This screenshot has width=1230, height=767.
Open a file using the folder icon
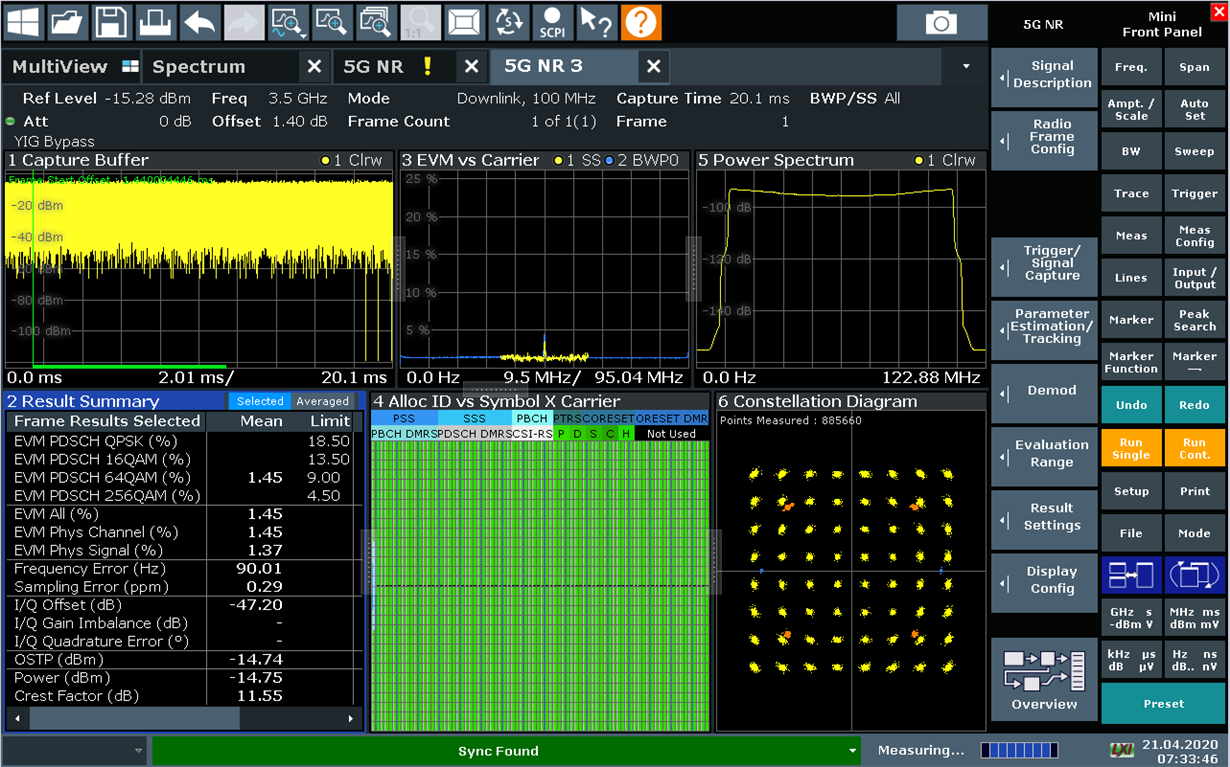pos(67,21)
